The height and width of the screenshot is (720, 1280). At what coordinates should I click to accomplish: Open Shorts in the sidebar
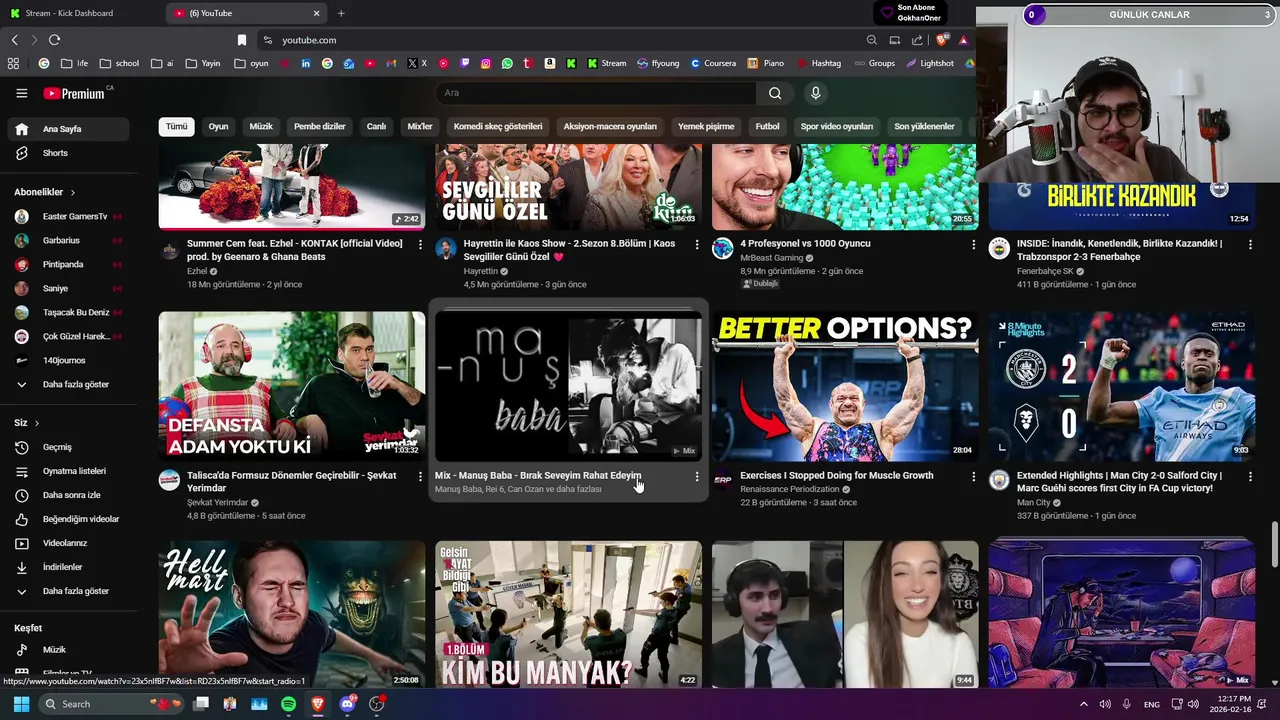(x=66, y=153)
